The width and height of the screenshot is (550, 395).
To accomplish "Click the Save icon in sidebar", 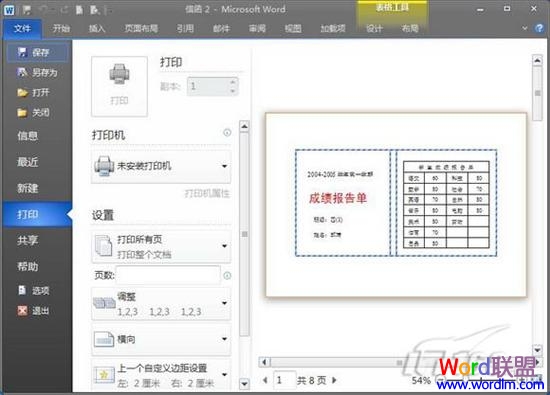I will (x=22, y=53).
